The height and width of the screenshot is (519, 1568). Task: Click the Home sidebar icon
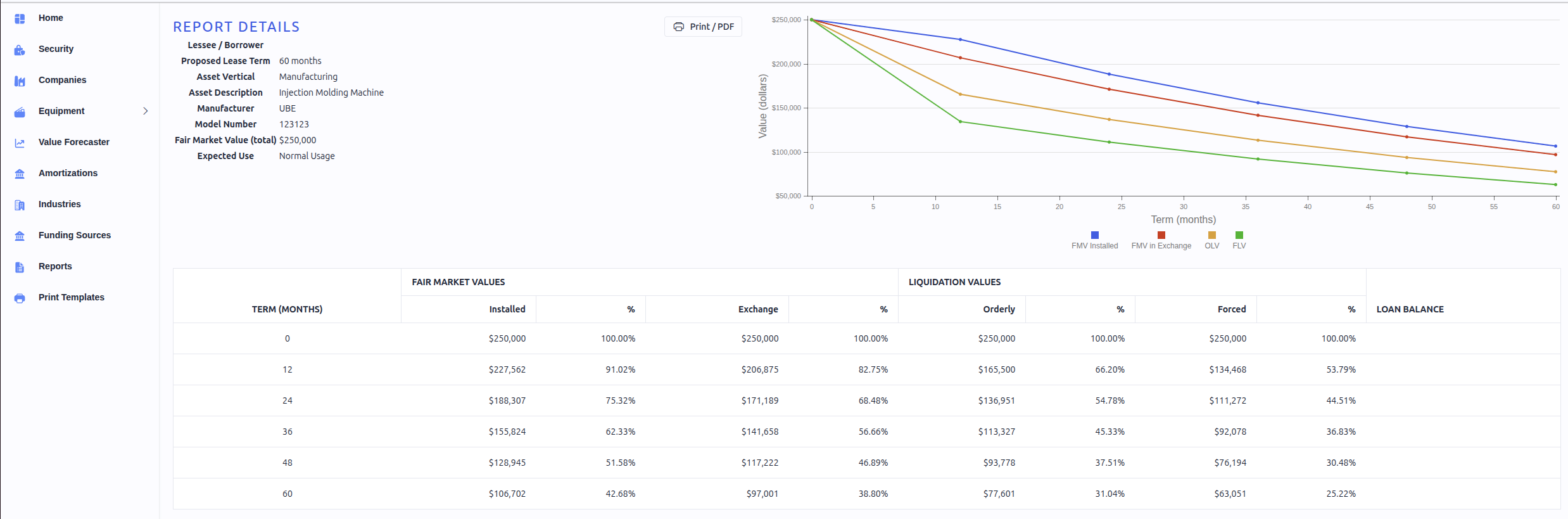[20, 18]
